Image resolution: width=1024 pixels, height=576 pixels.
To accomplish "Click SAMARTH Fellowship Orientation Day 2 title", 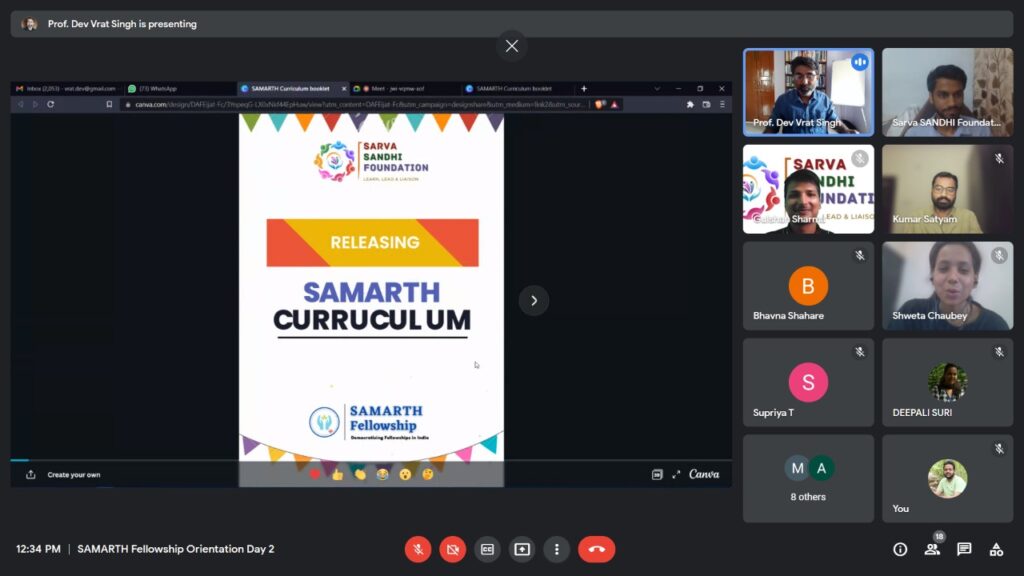I will (x=176, y=549).
